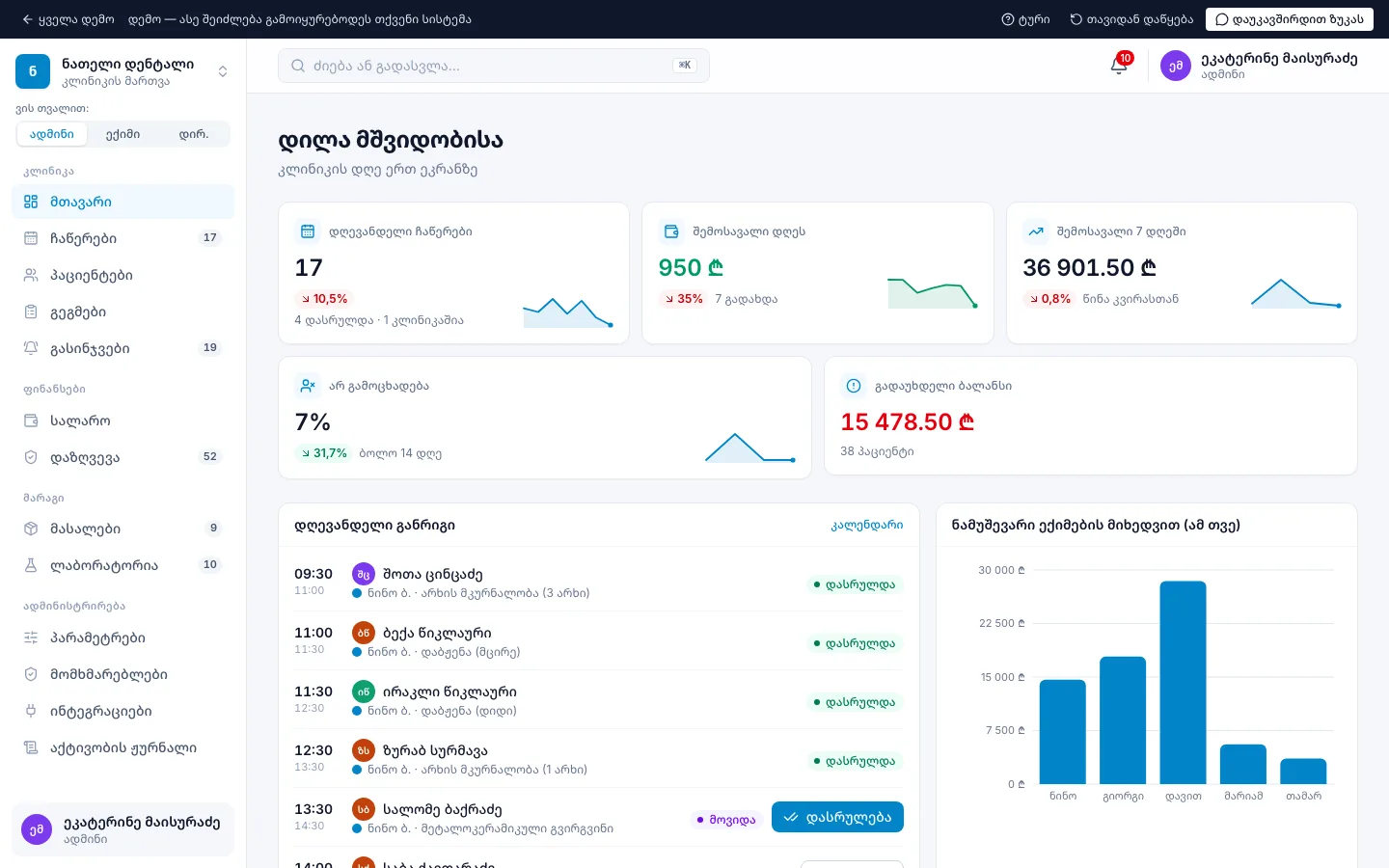Click the search field ძიება ან გადასვლა
This screenshot has width=1389, height=868.
494,66
